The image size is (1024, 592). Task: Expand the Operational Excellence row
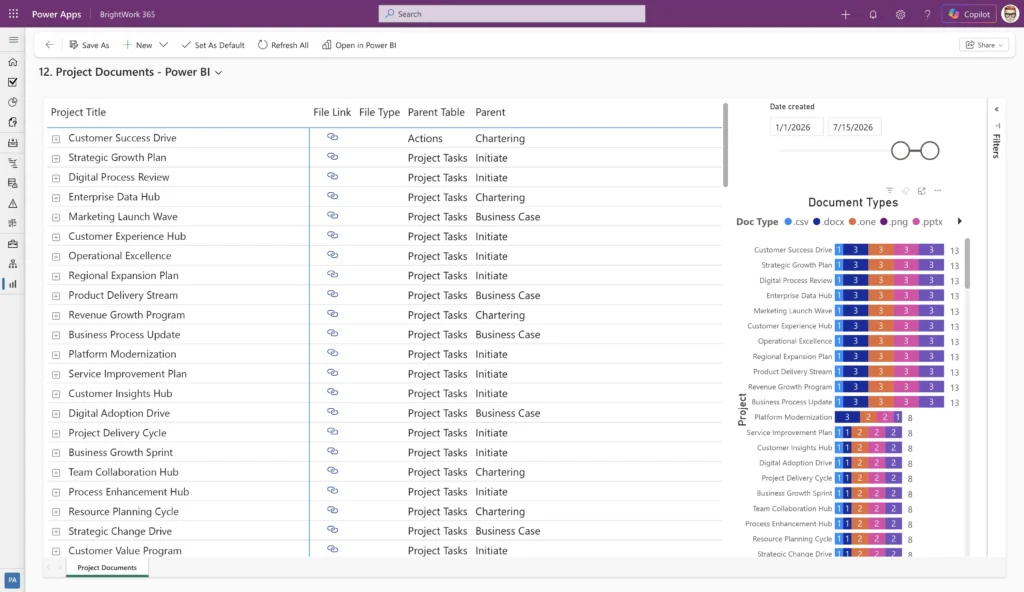pyautogui.click(x=56, y=256)
